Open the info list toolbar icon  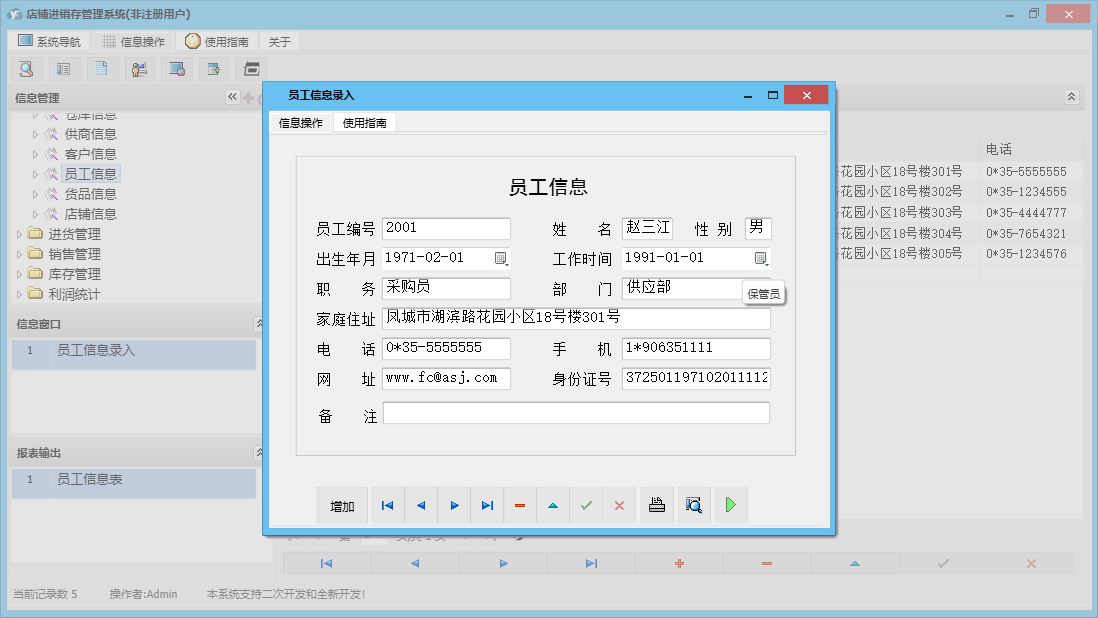pyautogui.click(x=63, y=69)
